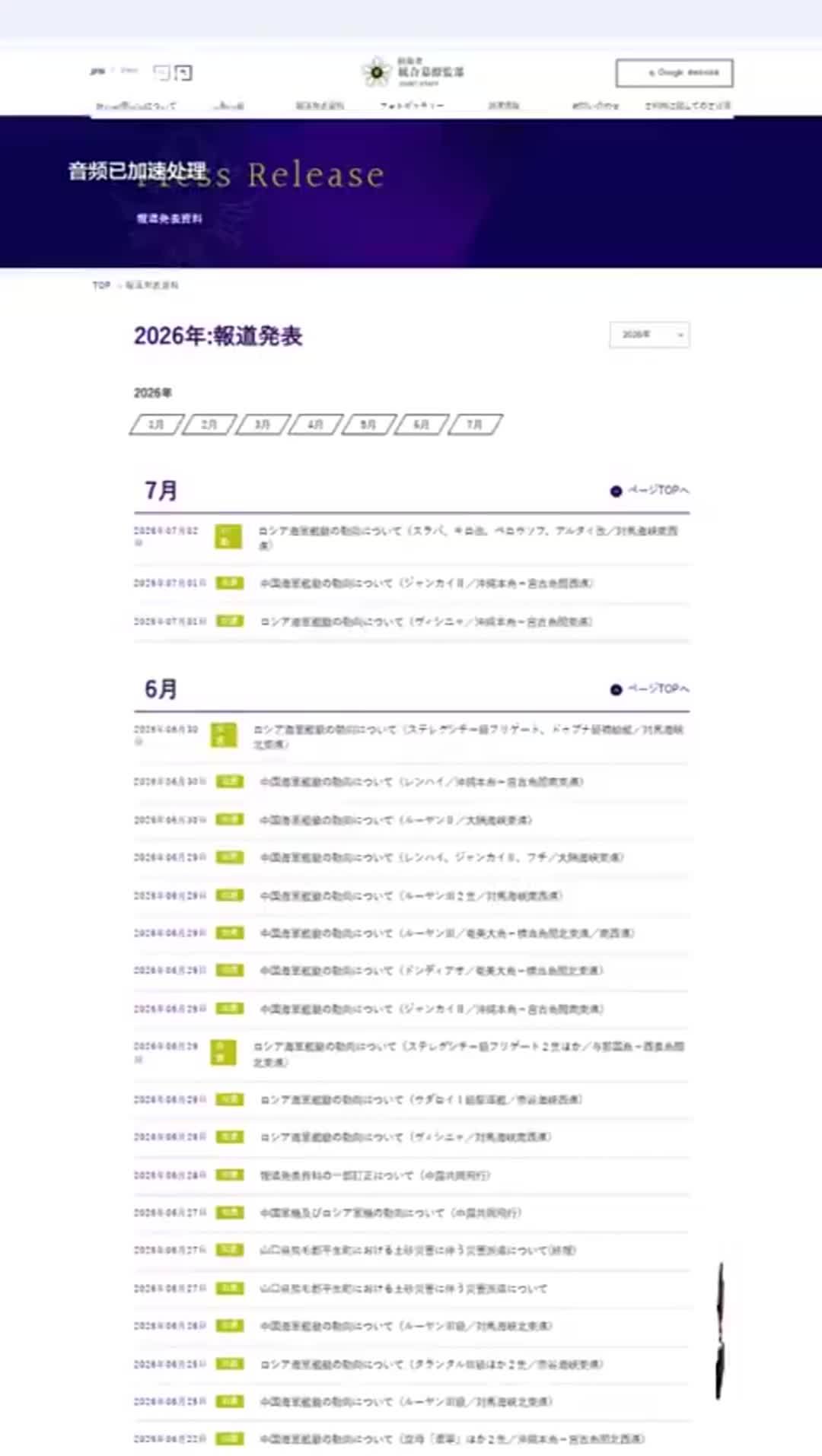This screenshot has height=1456, width=822.
Task: Open June 29 ルーヤンⅢ 奄美大島 release
Action: [447, 933]
